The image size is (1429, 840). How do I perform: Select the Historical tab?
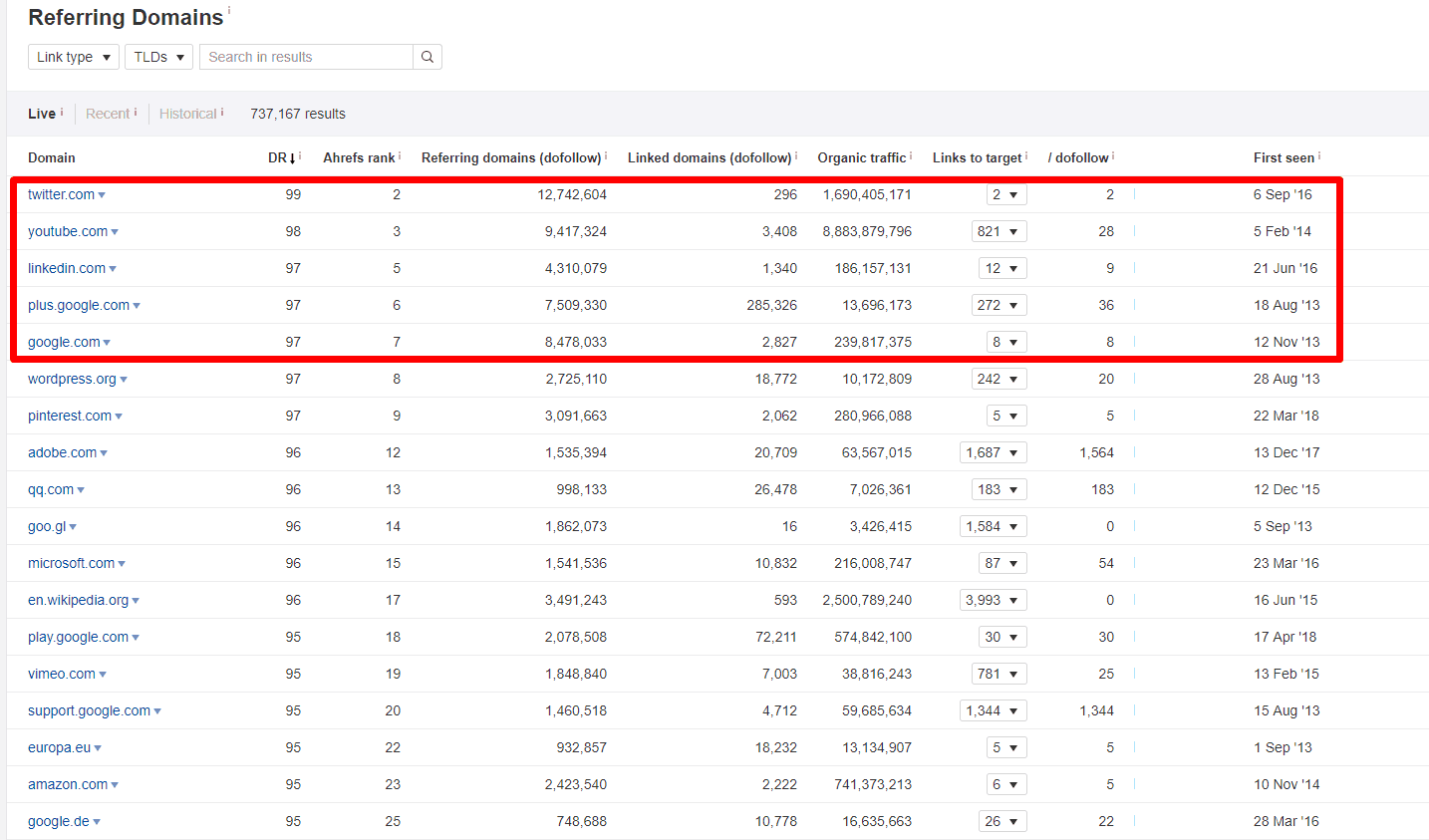[187, 113]
